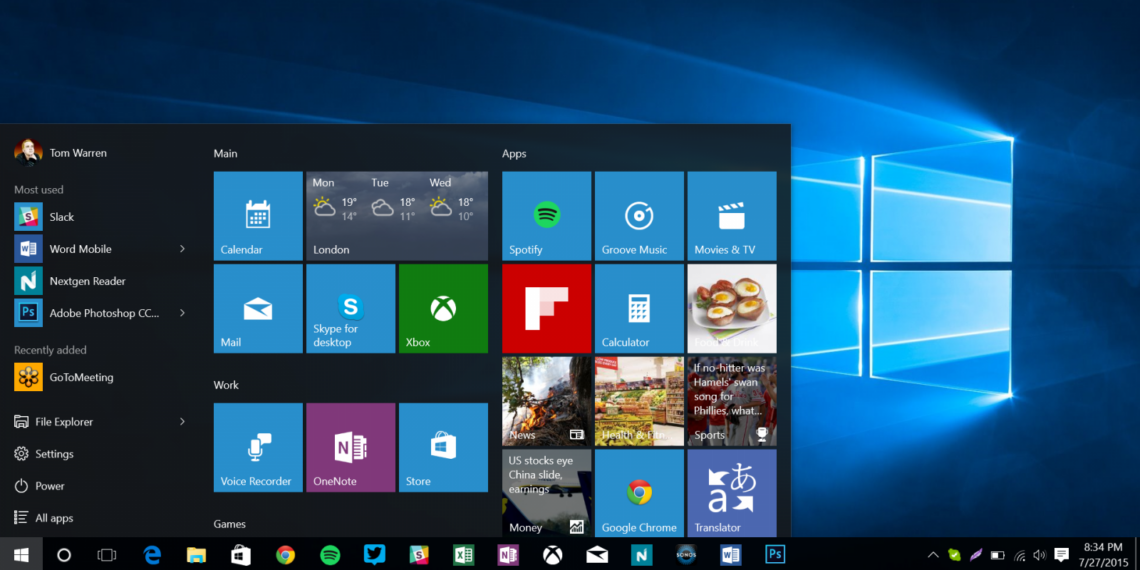1140x570 pixels.
Task: Click the All apps button
Action: (x=54, y=518)
